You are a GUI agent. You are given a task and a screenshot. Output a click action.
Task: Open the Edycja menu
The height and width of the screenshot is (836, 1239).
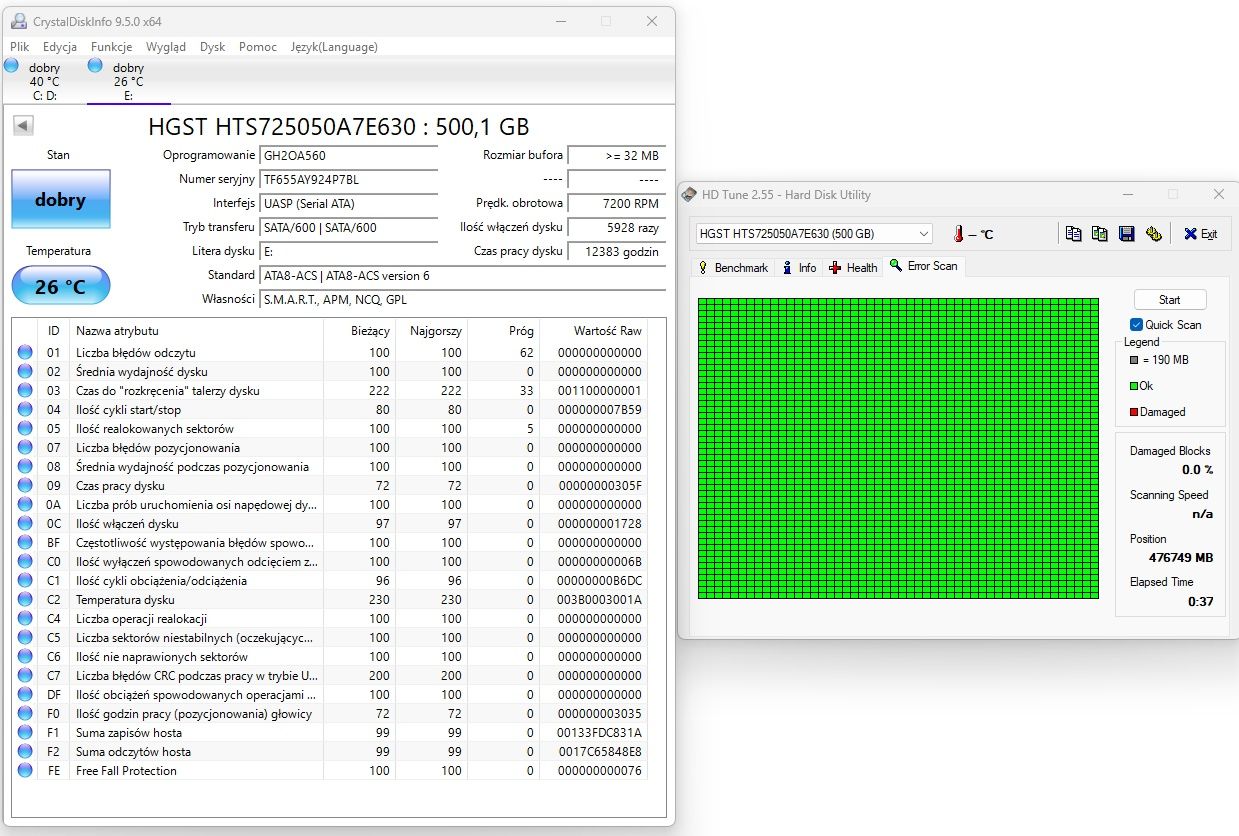click(60, 47)
